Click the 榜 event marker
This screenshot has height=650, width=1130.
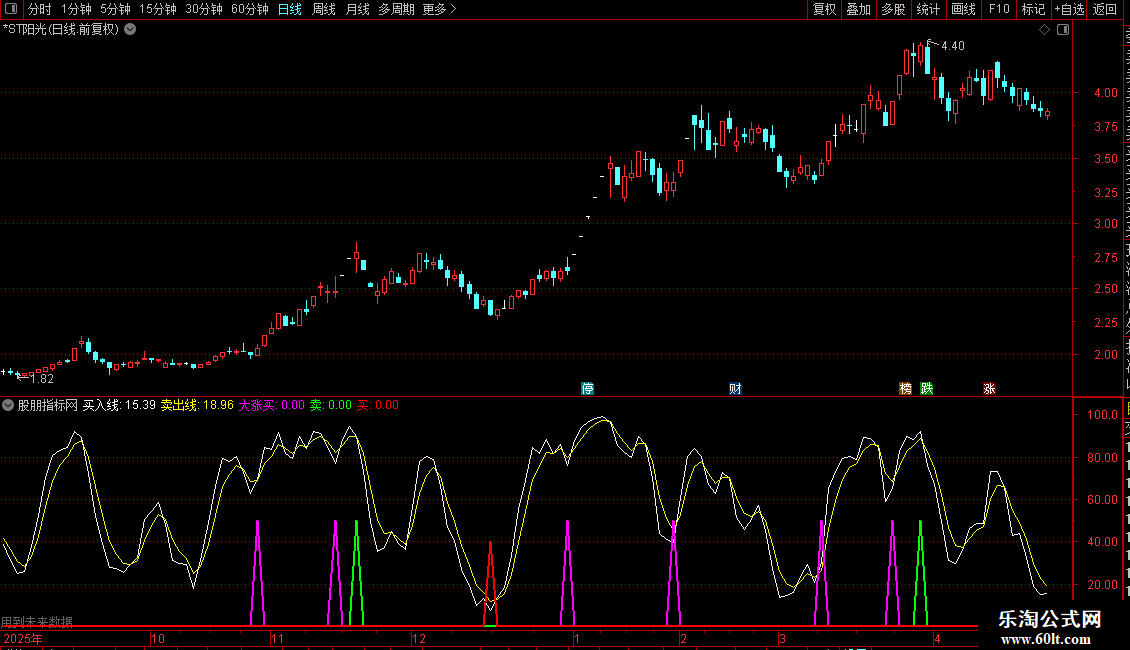[906, 388]
